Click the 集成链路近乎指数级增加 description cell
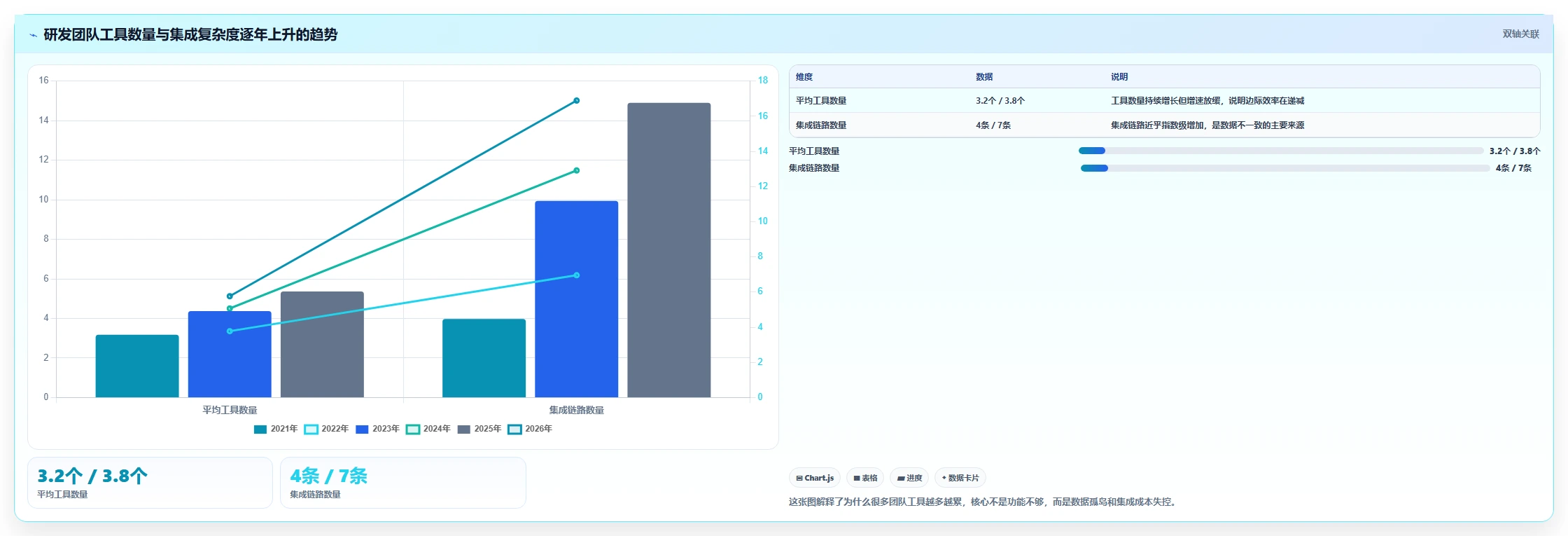 pyautogui.click(x=1207, y=125)
